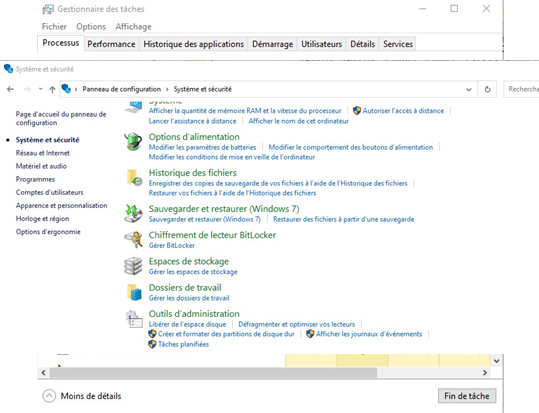The image size is (539, 413).
Task: Click Autoriser l'accès à distance link
Action: coord(403,111)
